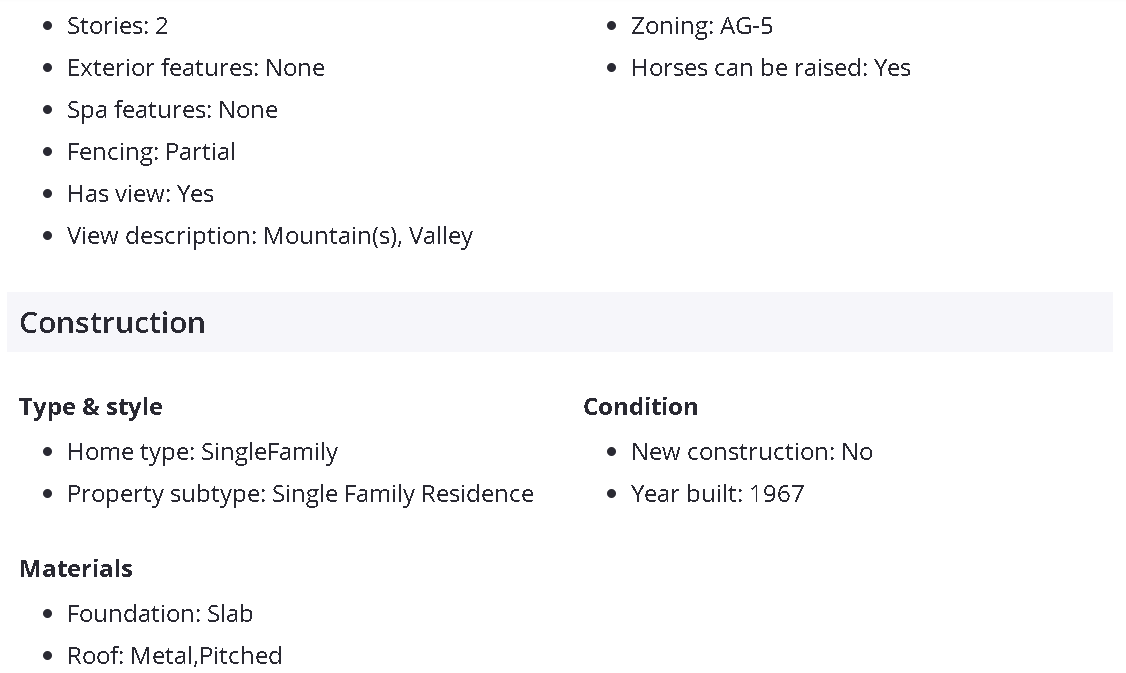Click the word Mountain(s) in view description

(x=331, y=236)
